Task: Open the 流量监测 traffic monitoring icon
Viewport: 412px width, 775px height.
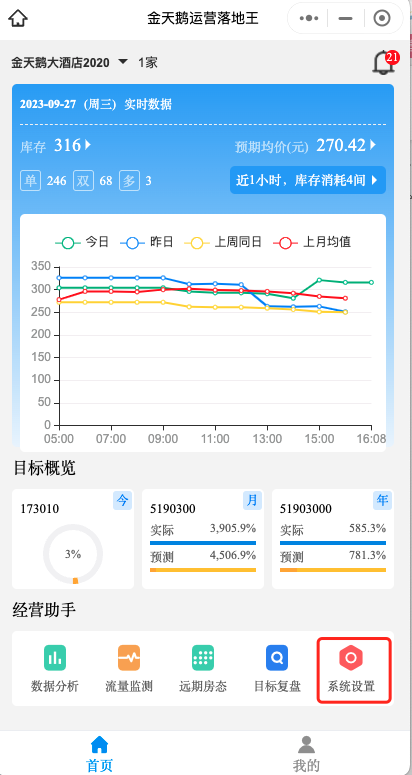Action: [129, 669]
